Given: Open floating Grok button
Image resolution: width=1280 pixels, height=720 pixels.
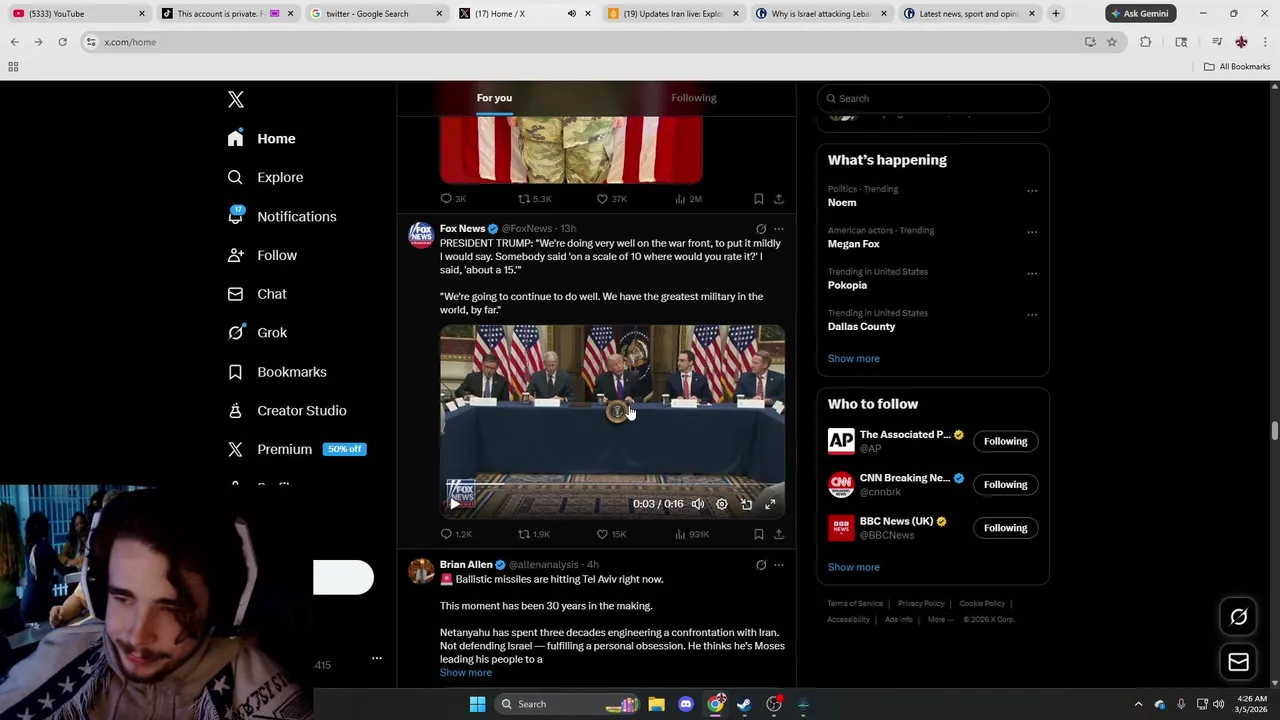Looking at the screenshot, I should tap(1238, 617).
